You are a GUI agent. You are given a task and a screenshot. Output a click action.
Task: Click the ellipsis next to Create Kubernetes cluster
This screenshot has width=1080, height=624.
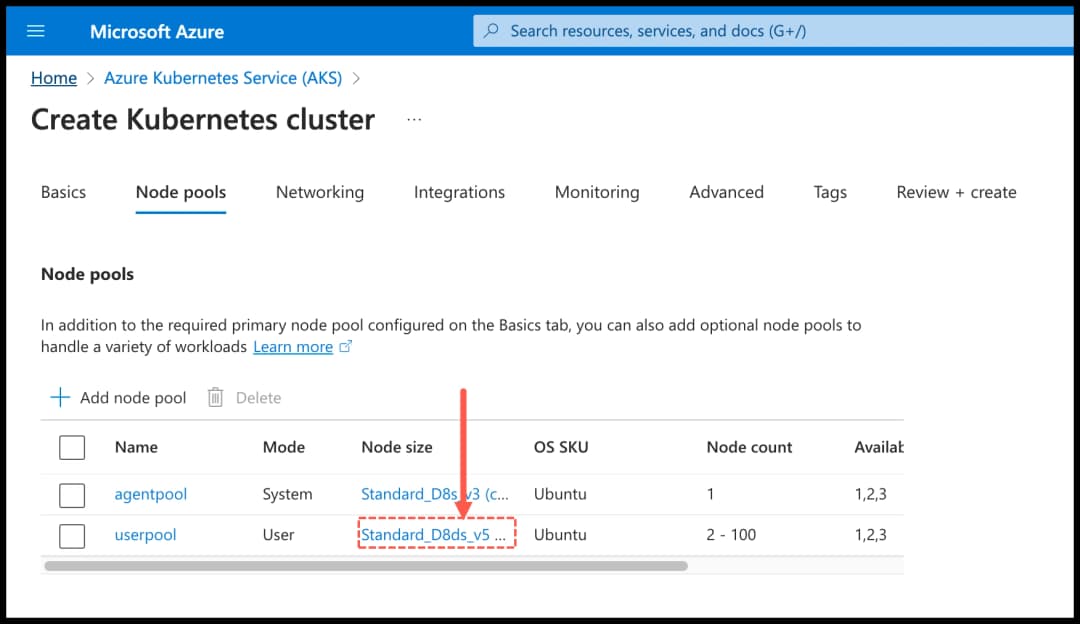tap(414, 118)
